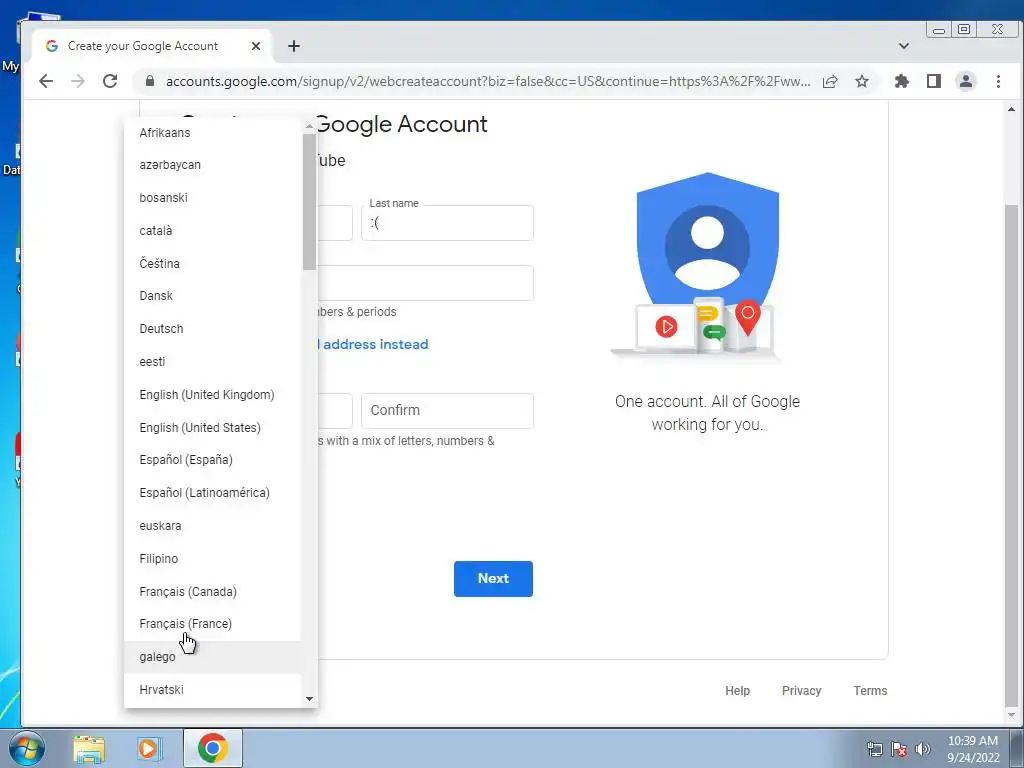Screen dimensions: 1024x768
Task: Select galego language option
Action: pos(212,657)
